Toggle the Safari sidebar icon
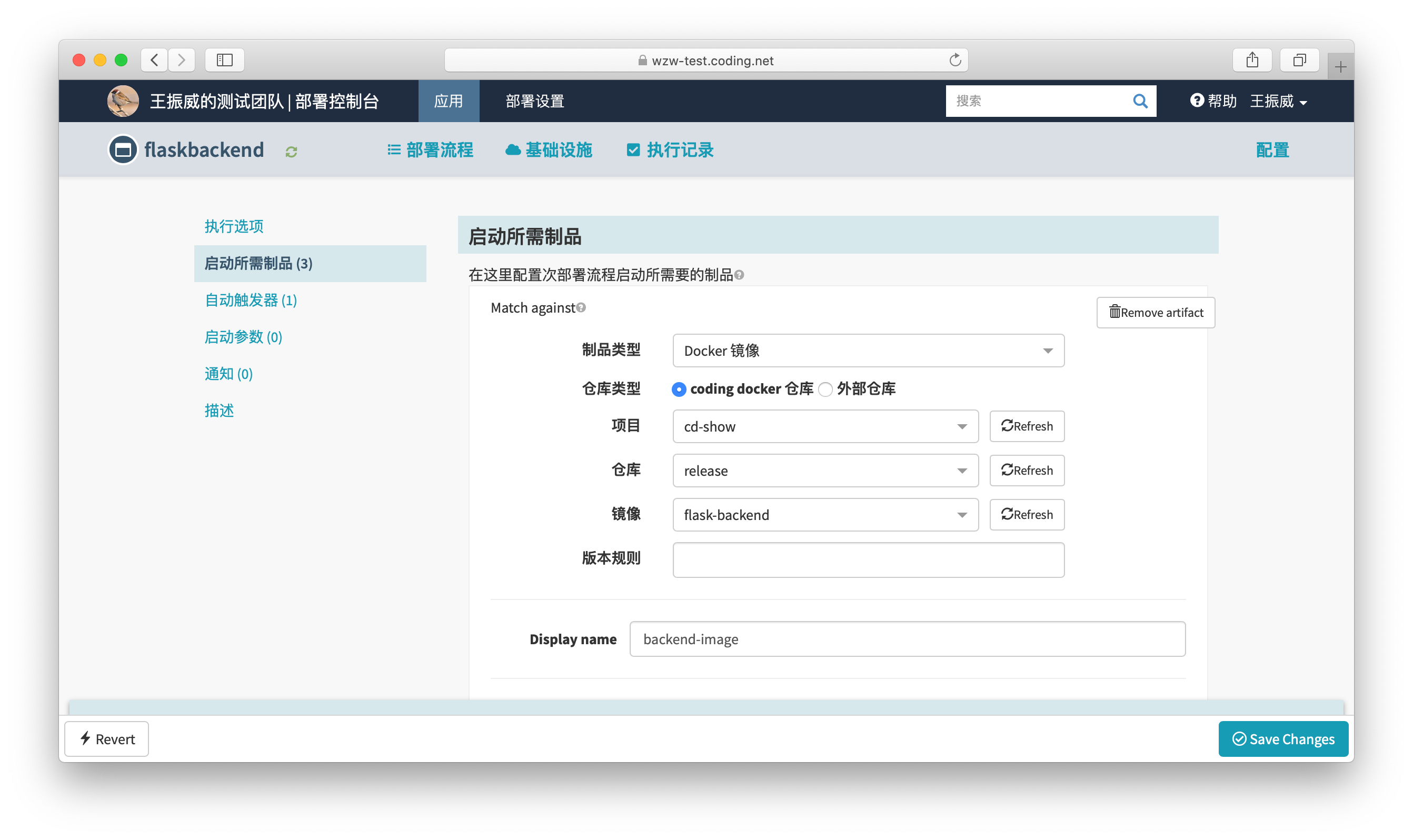This screenshot has width=1413, height=840. [x=225, y=60]
